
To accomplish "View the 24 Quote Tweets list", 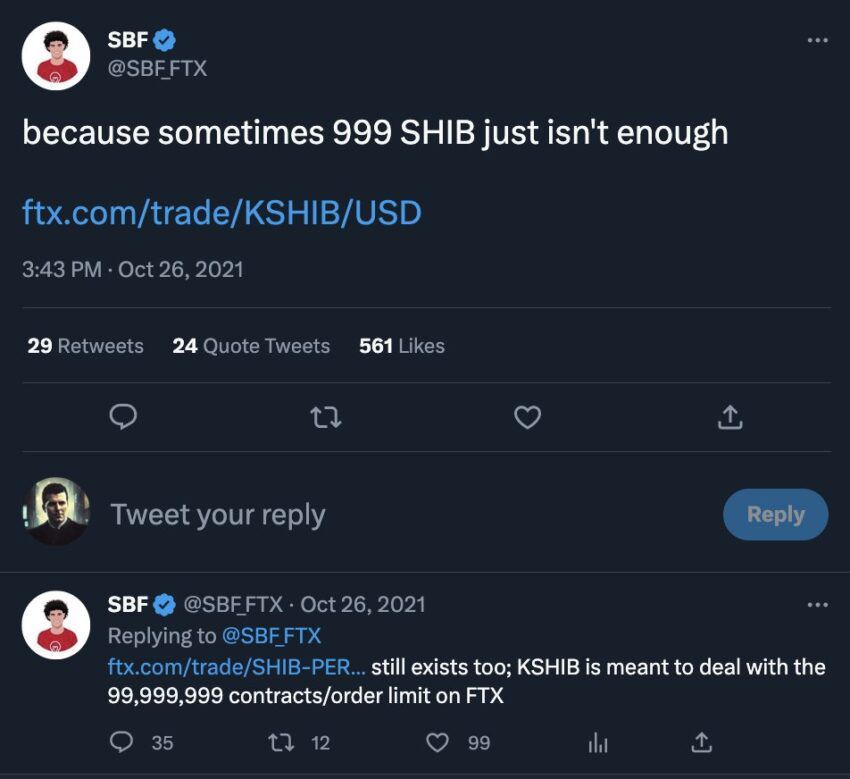I will pos(251,346).
